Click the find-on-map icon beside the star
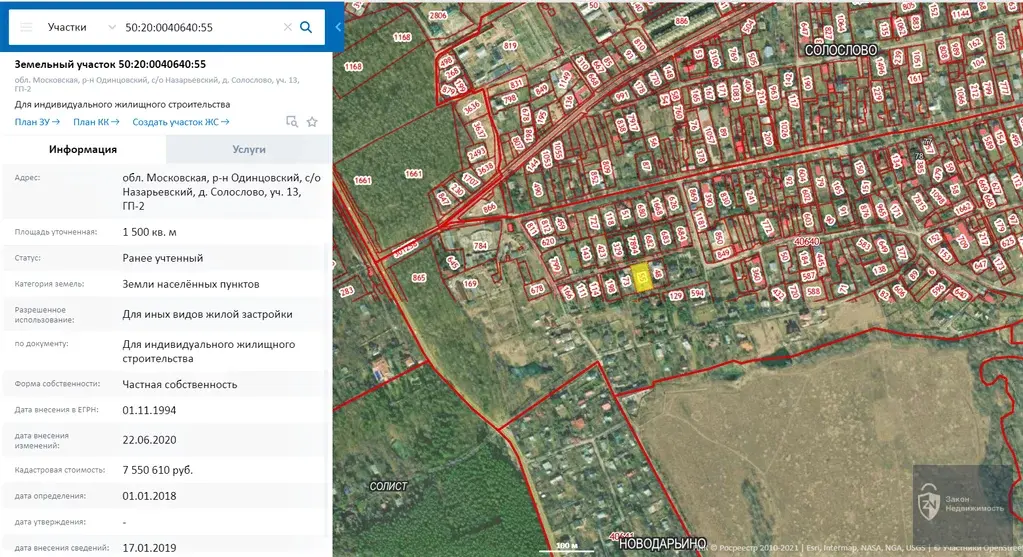Viewport: 1023px width, 557px height. click(x=291, y=122)
